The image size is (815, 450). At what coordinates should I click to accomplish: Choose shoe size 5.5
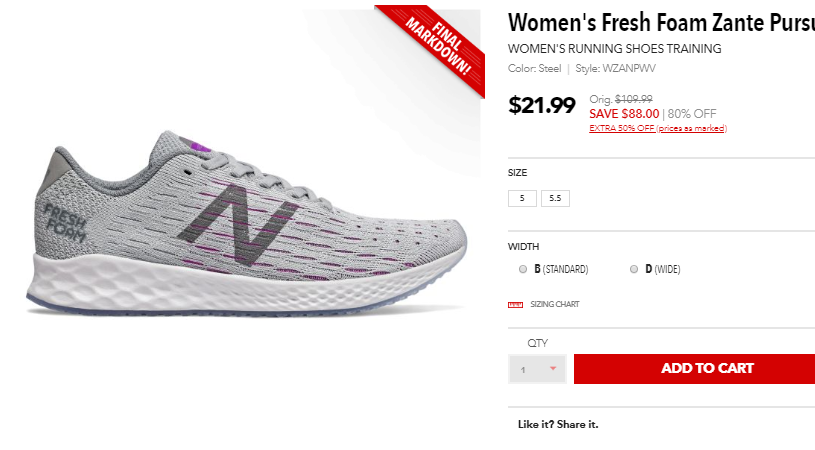[x=555, y=198]
